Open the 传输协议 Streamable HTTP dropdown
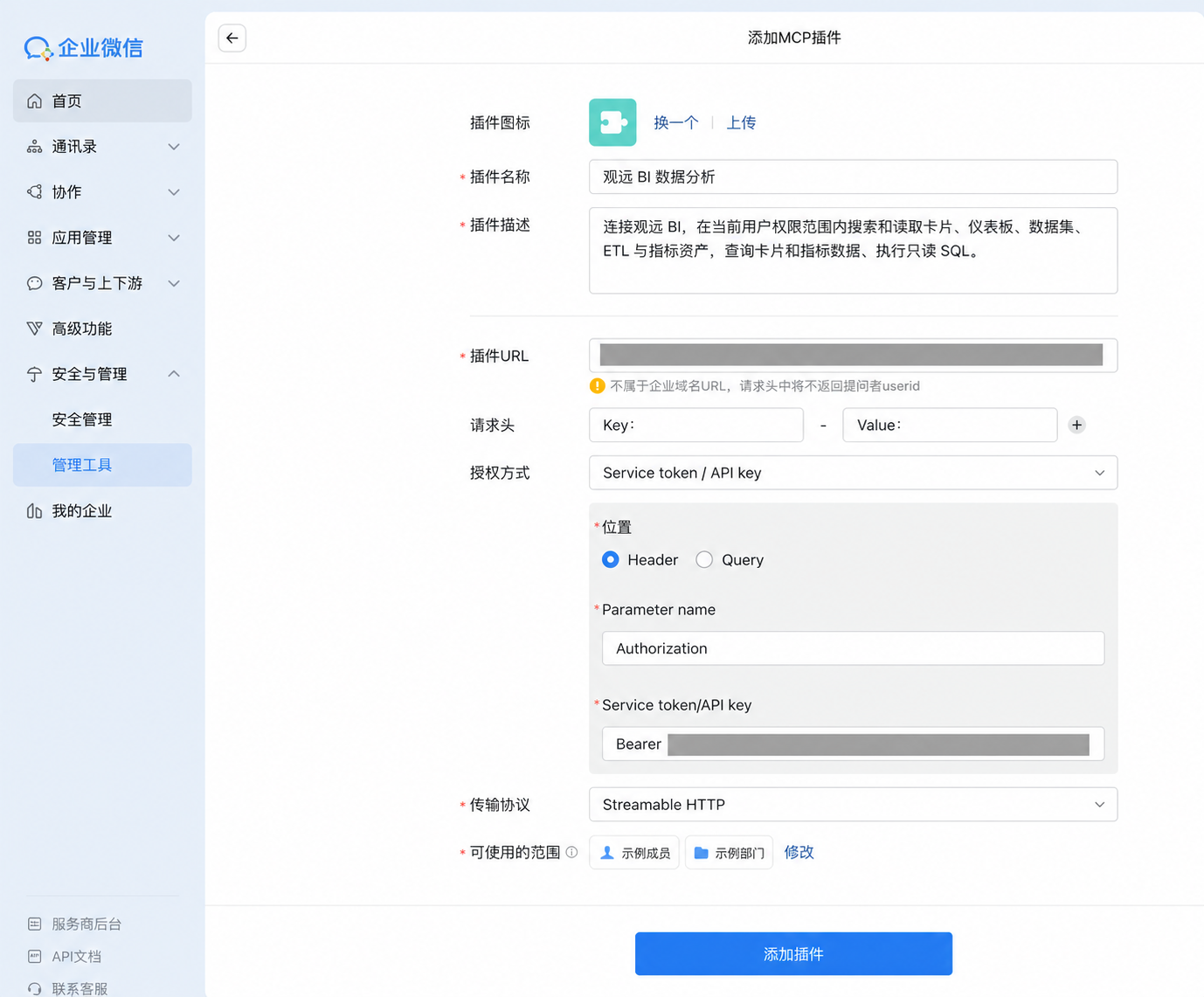The image size is (1204, 997). 853,804
